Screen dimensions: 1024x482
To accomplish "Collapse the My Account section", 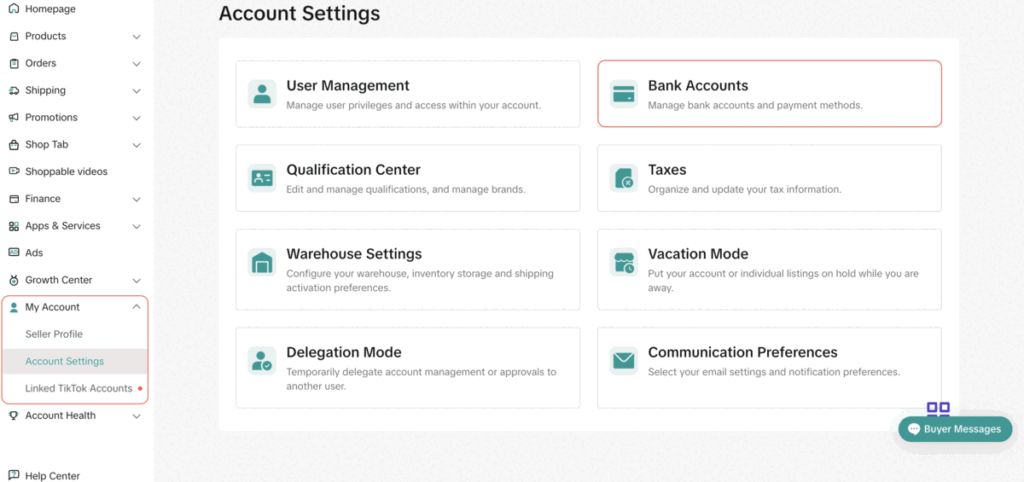I will [x=136, y=307].
